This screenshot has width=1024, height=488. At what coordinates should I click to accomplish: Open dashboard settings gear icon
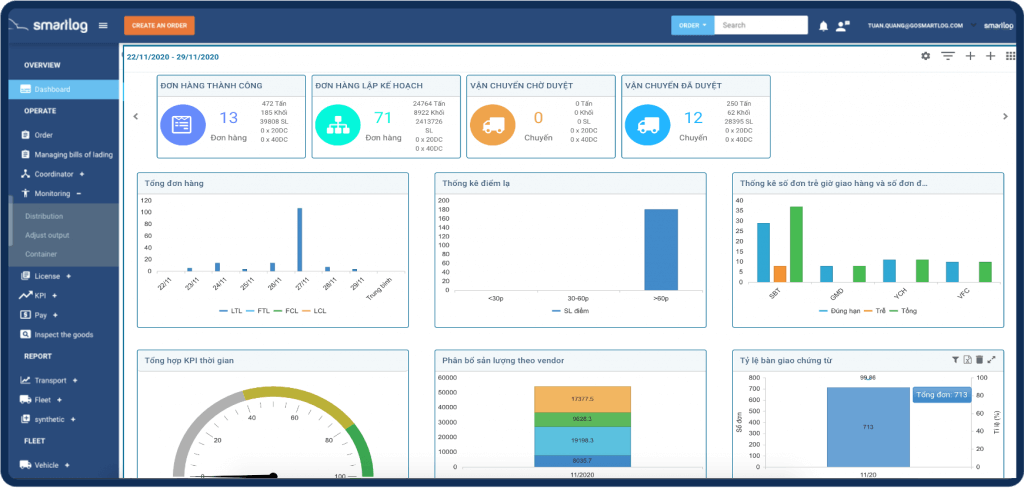click(x=925, y=56)
